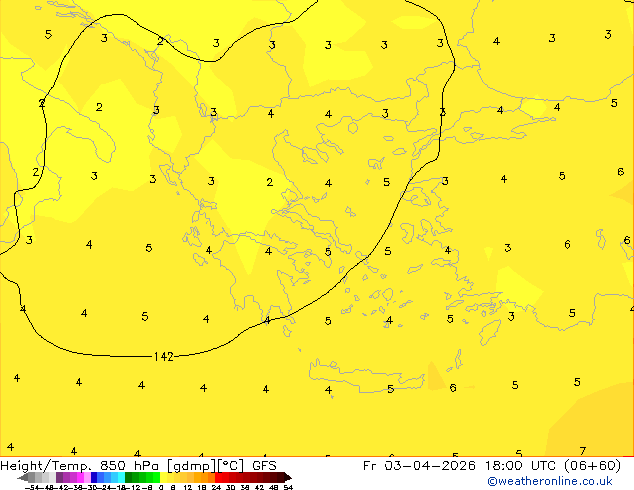Click the 54 label on legend scale
This screenshot has height=490, width=634.
[x=288, y=487]
